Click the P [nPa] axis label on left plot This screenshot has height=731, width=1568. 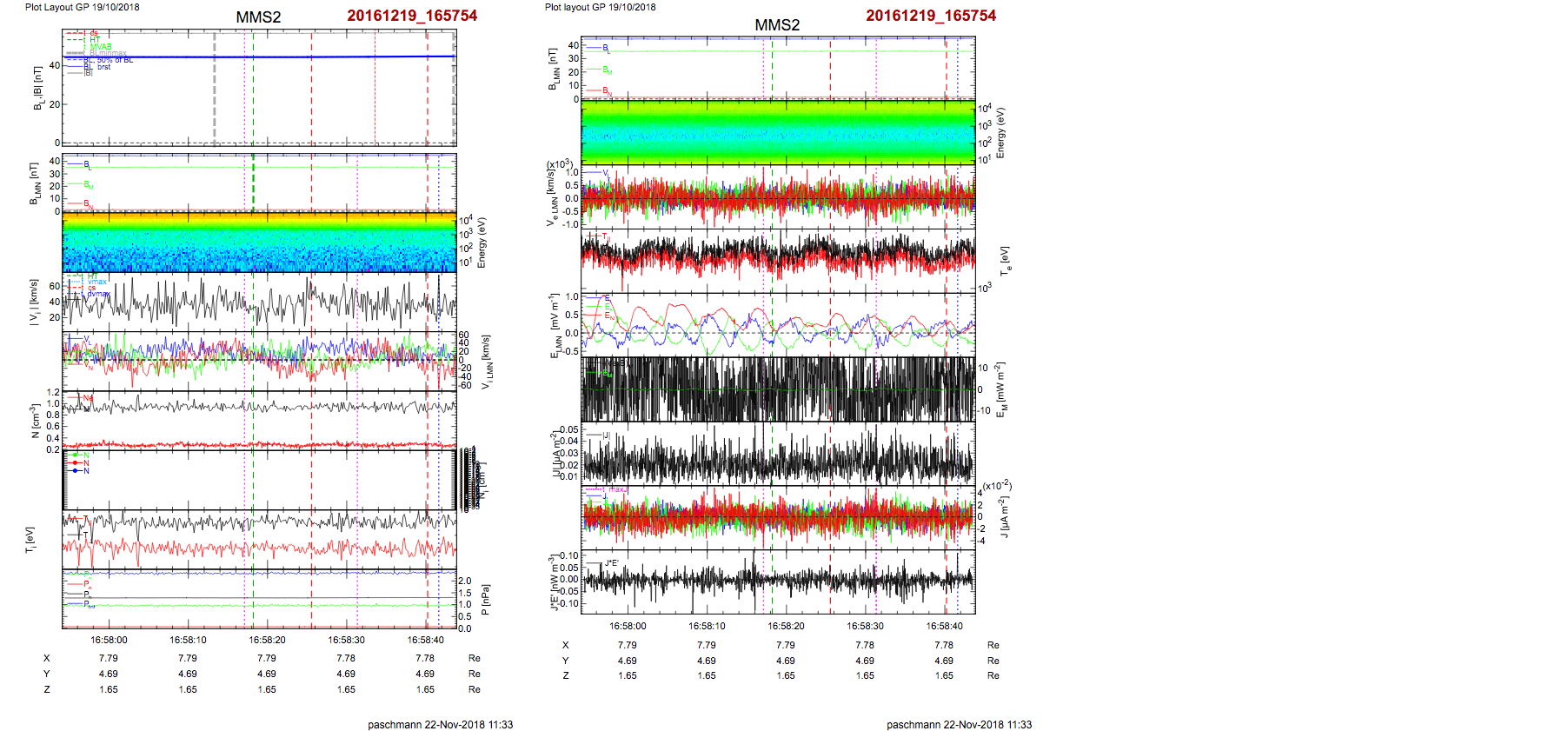click(485, 600)
